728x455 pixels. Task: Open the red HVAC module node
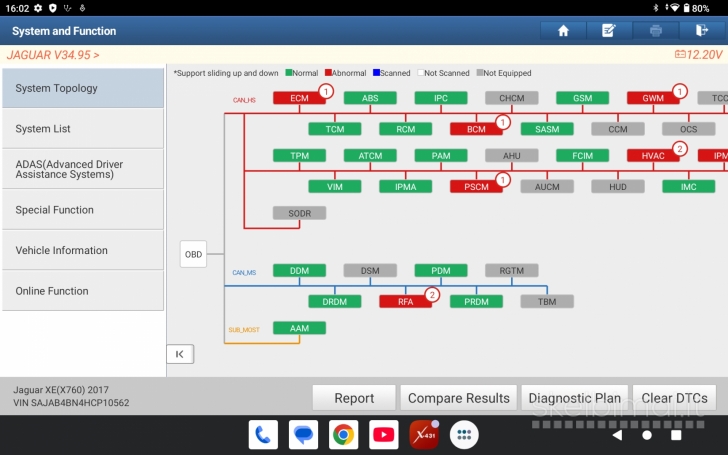coord(653,156)
